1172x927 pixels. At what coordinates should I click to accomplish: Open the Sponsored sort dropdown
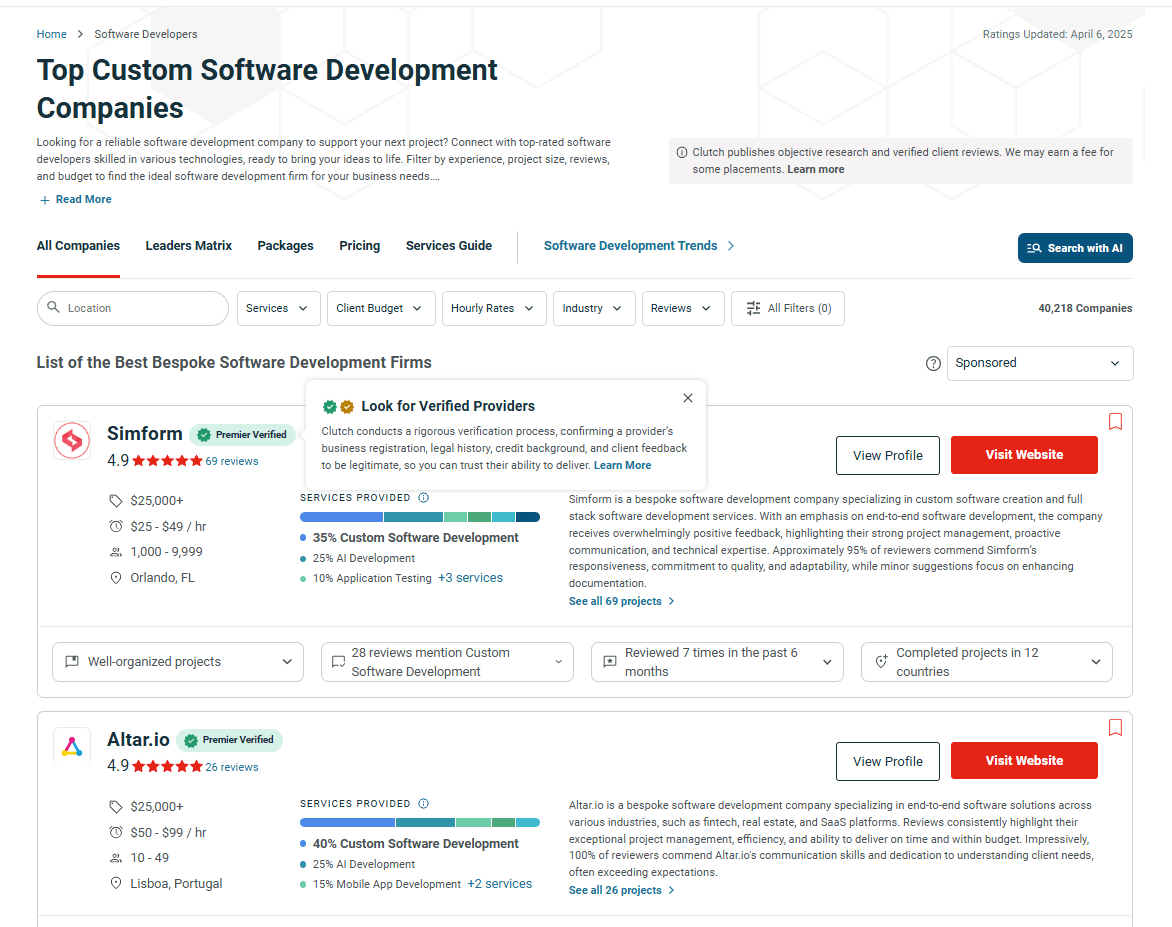pos(1040,363)
